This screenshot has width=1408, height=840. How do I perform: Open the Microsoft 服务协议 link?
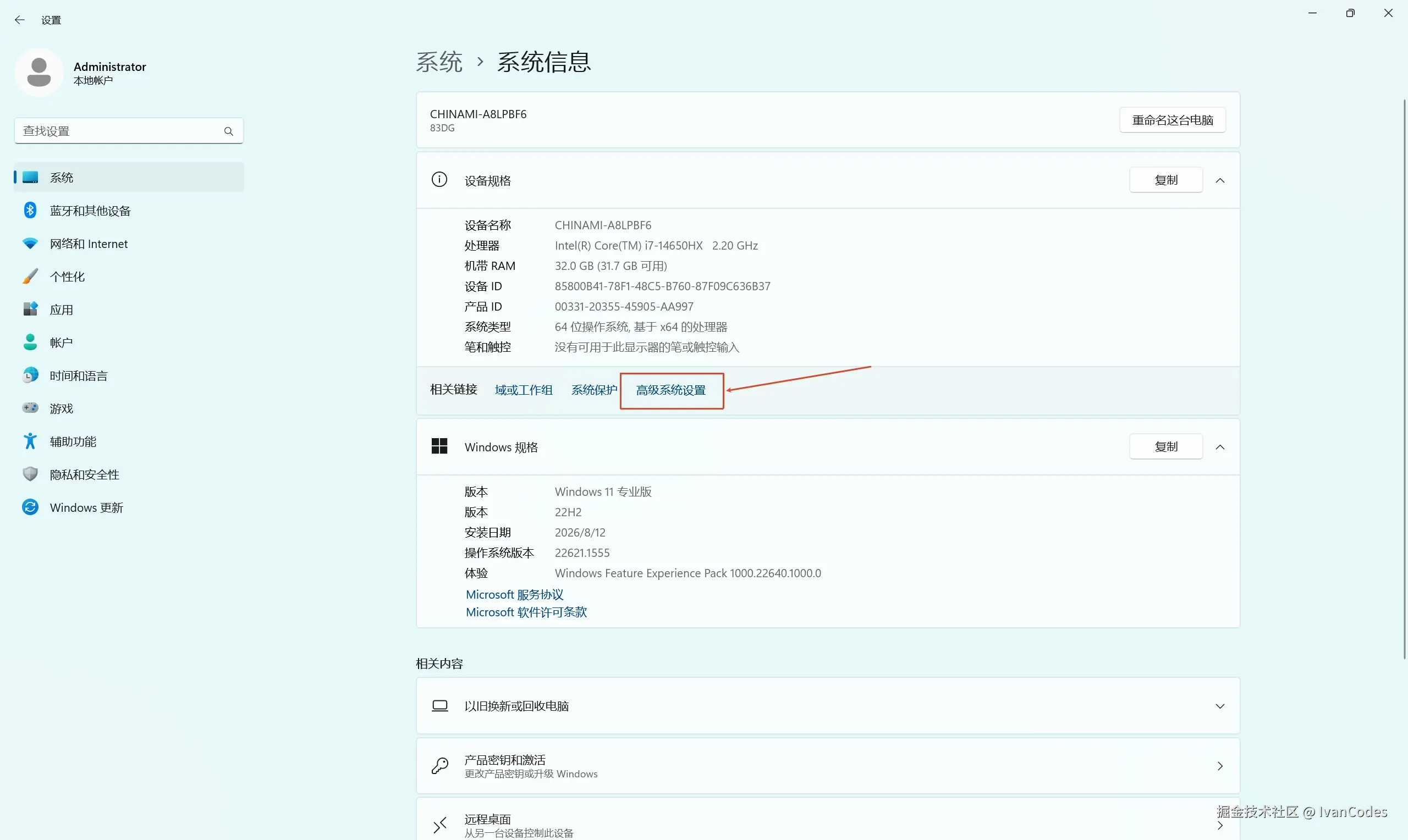(x=514, y=594)
